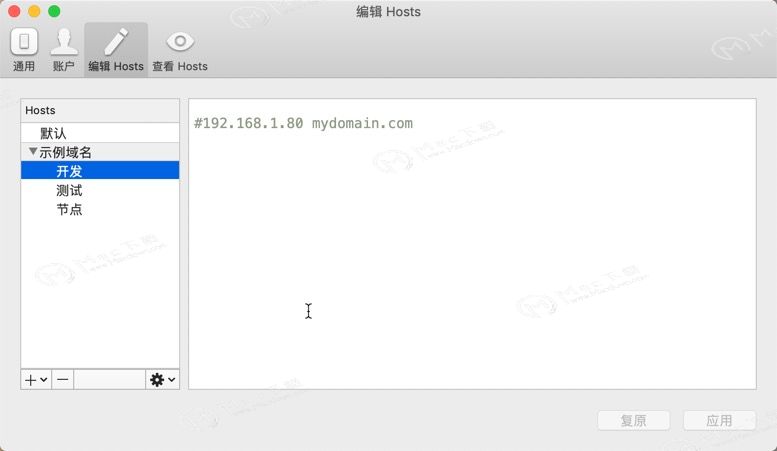Open the gear action menu
The width and height of the screenshot is (777, 451).
157,380
